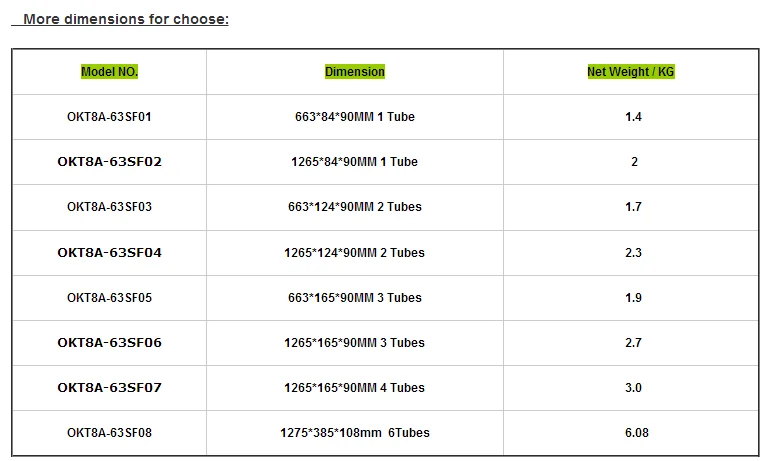Click dimension 1275*385*108mm 6Tubes
This screenshot has height=461, width=783.
pos(355,433)
